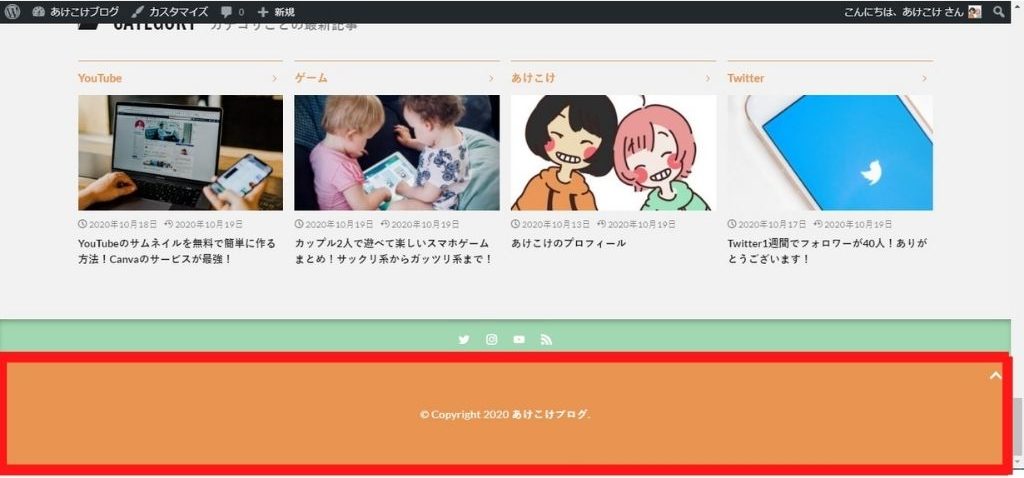The image size is (1024, 478).
Task: Open the こんにちは、あけこけ さん account menu
Action: point(912,12)
